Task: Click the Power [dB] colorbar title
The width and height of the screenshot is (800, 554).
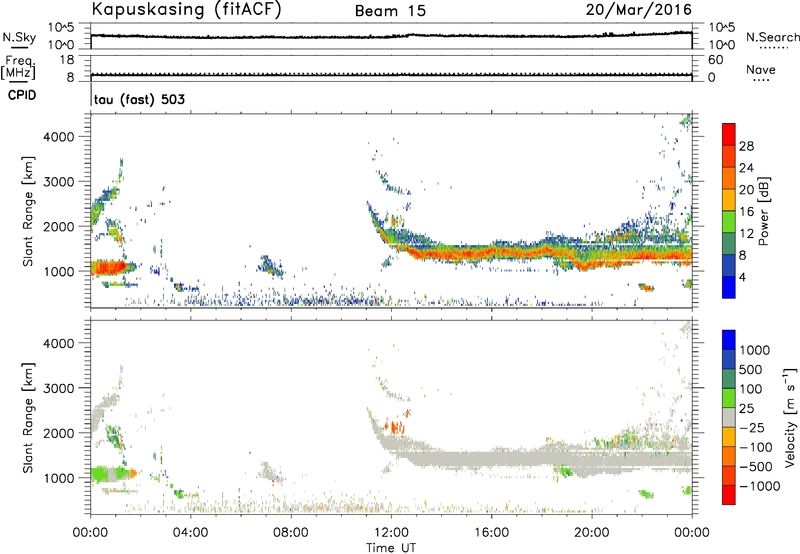Action: (x=763, y=211)
